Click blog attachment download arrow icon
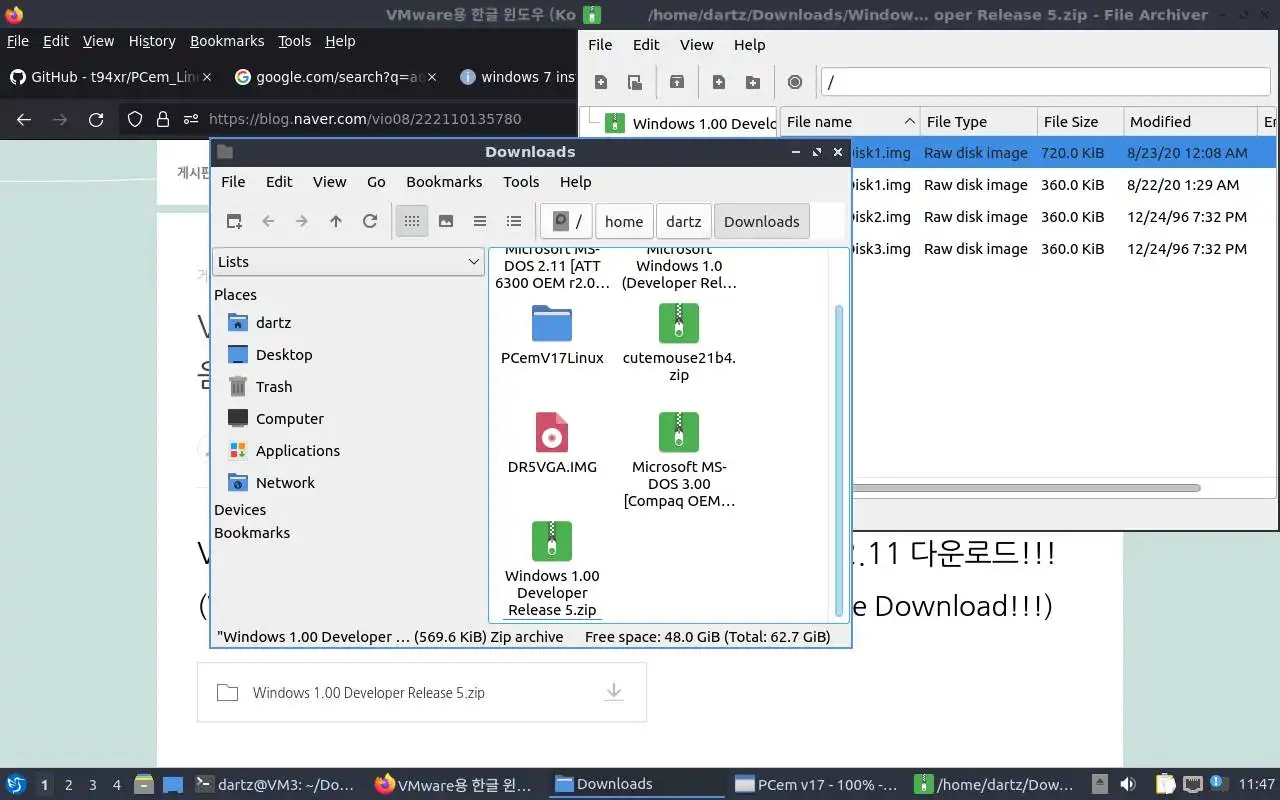The image size is (1280, 800). coord(614,692)
